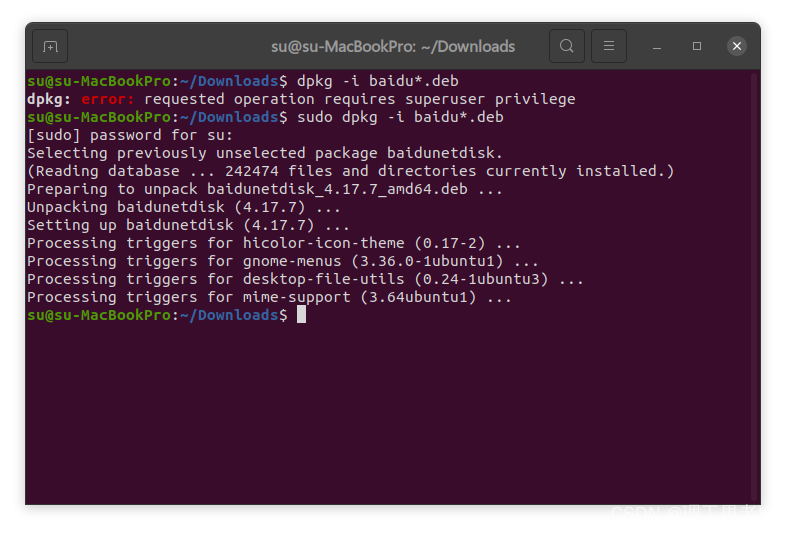Open the hamburger menu
The image size is (786, 533).
click(609, 46)
